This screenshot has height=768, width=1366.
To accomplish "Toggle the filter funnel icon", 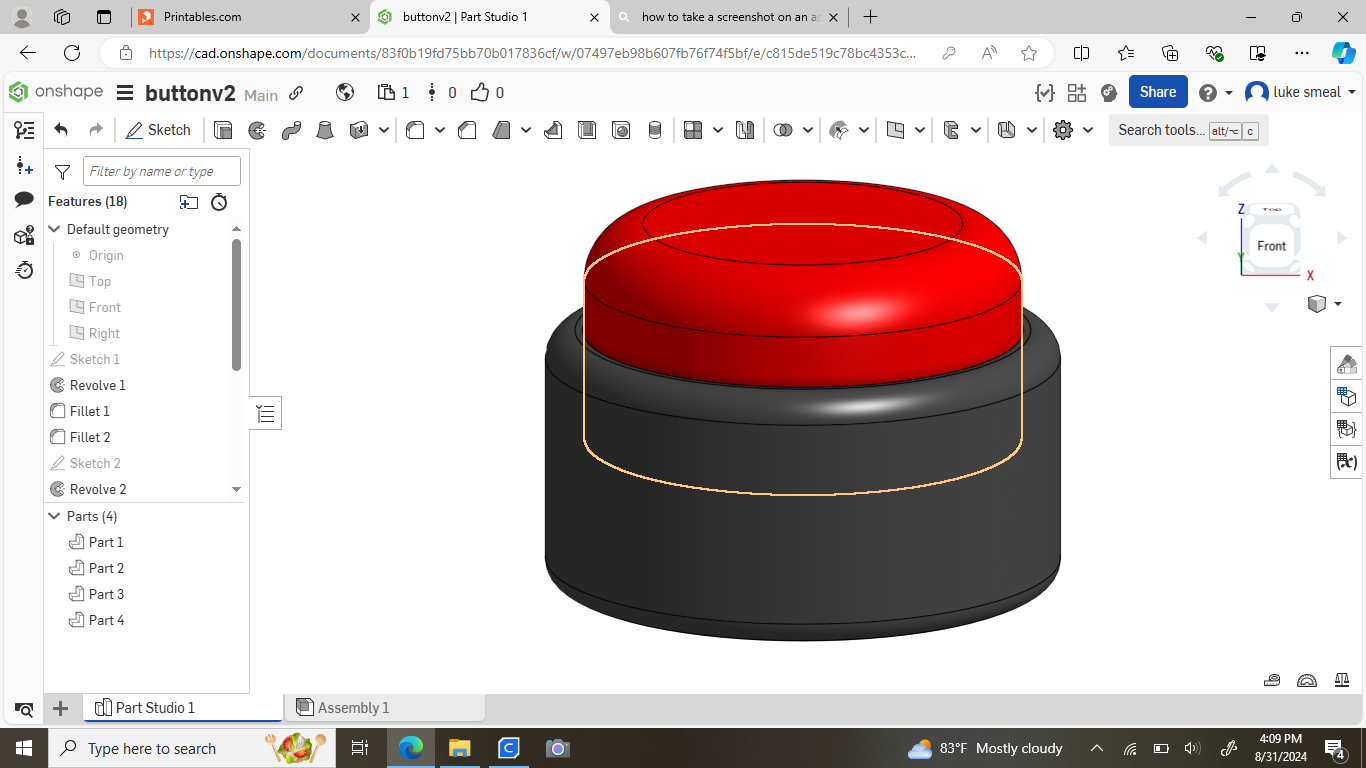I will click(62, 172).
